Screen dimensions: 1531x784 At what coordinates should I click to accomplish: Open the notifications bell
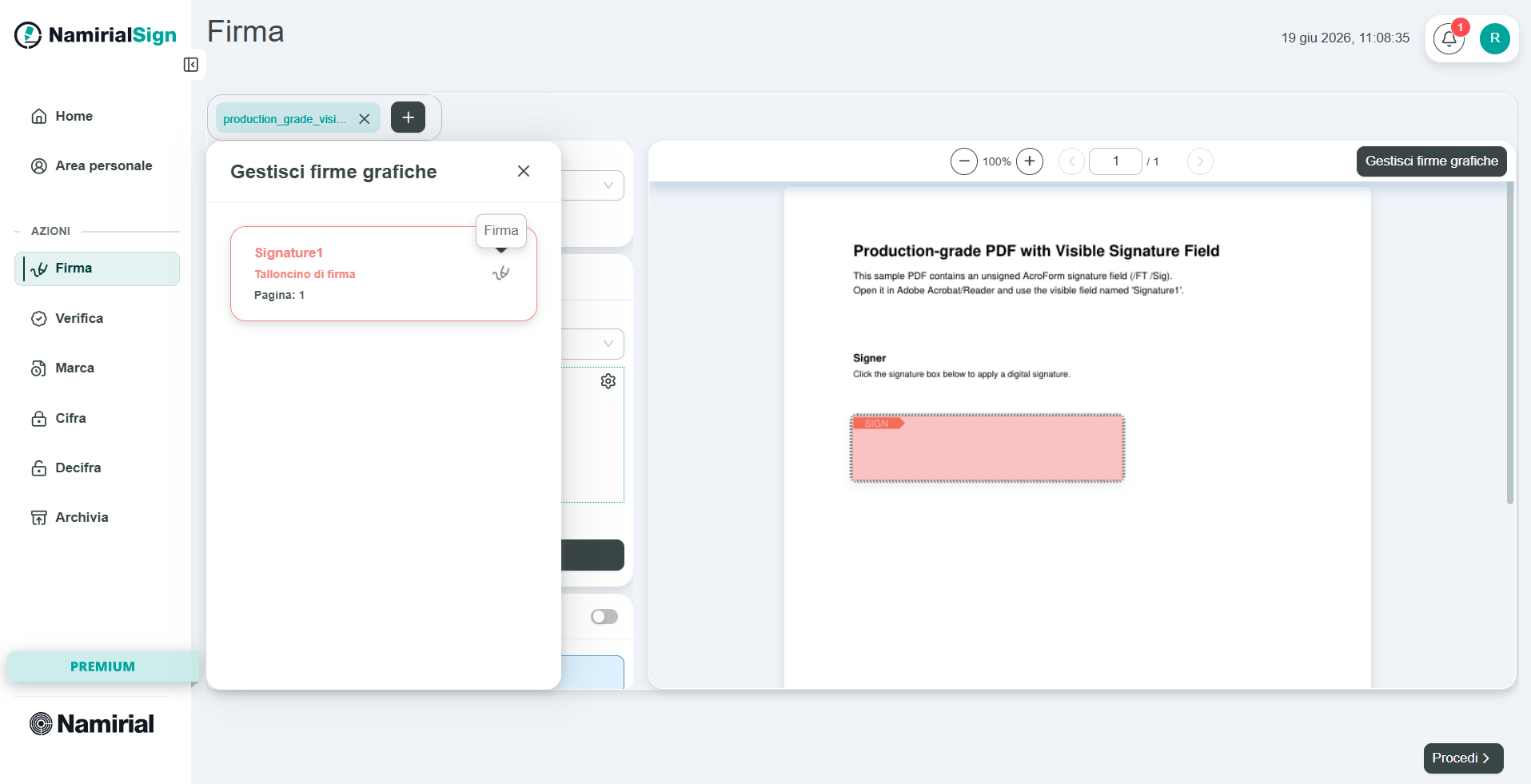tap(1449, 38)
